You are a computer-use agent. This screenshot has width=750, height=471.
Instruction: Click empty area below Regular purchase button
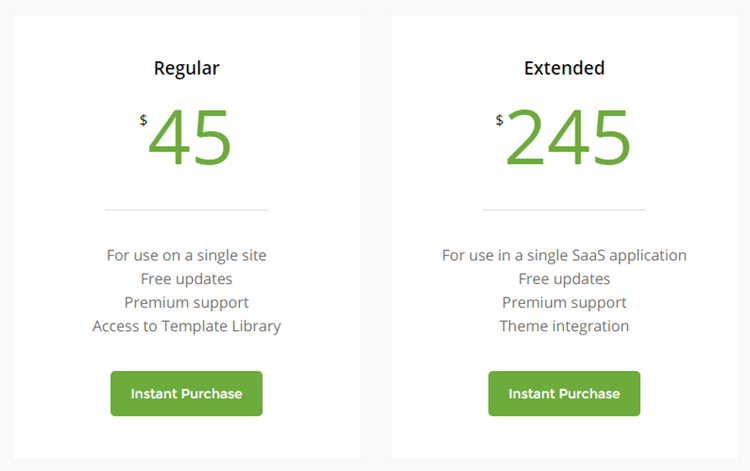pos(187,438)
